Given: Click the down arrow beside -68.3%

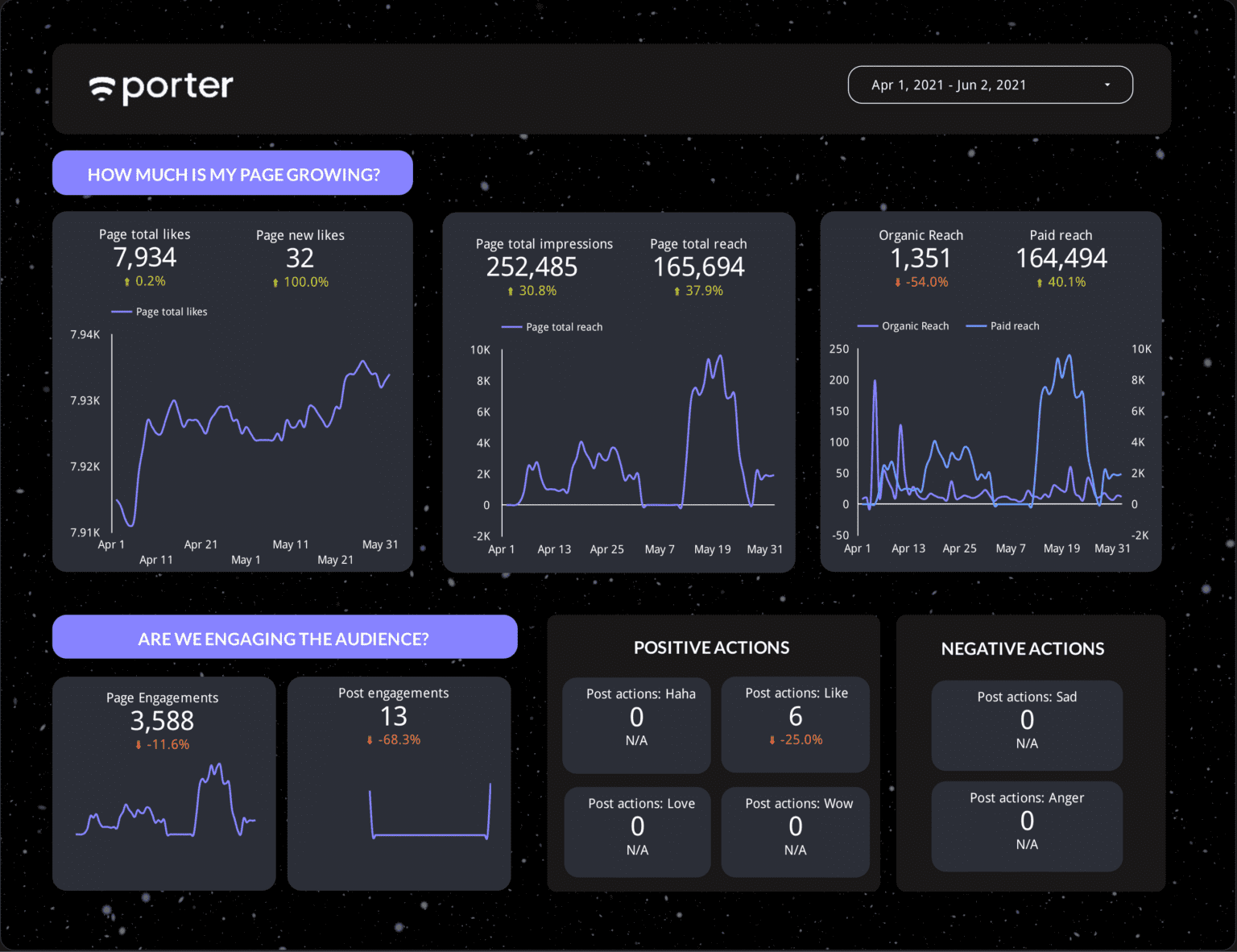Looking at the screenshot, I should pos(370,739).
